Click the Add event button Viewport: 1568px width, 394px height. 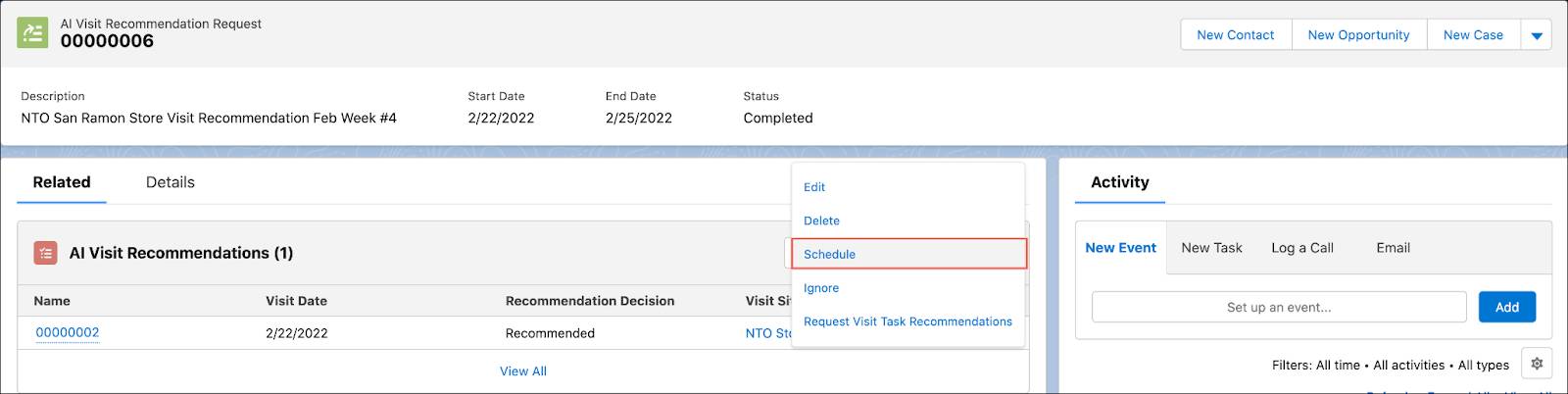coord(1507,307)
